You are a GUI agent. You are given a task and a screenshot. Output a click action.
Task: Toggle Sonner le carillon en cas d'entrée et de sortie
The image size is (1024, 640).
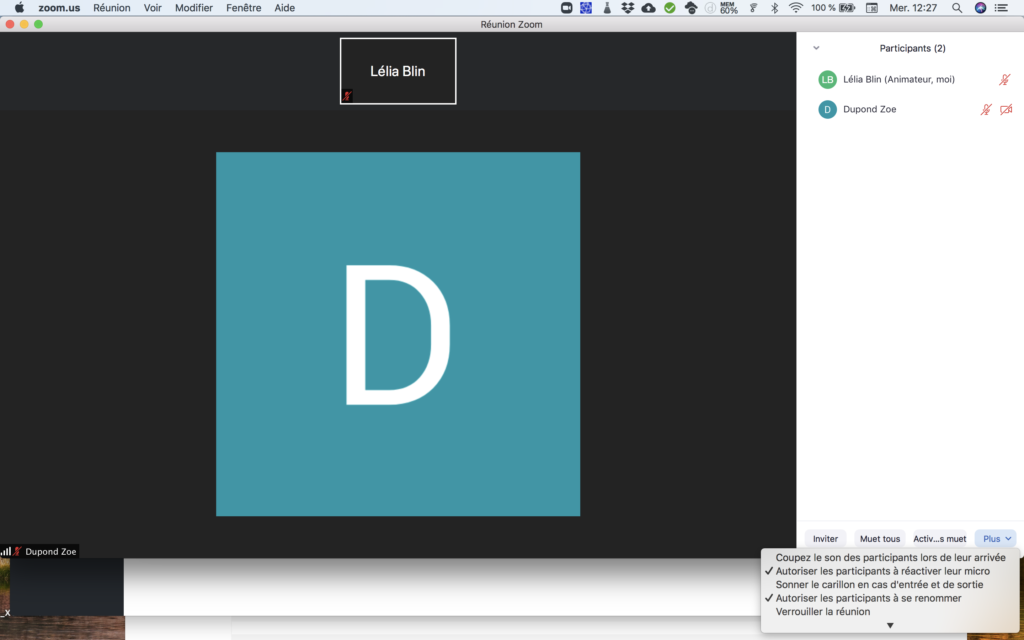(x=890, y=584)
